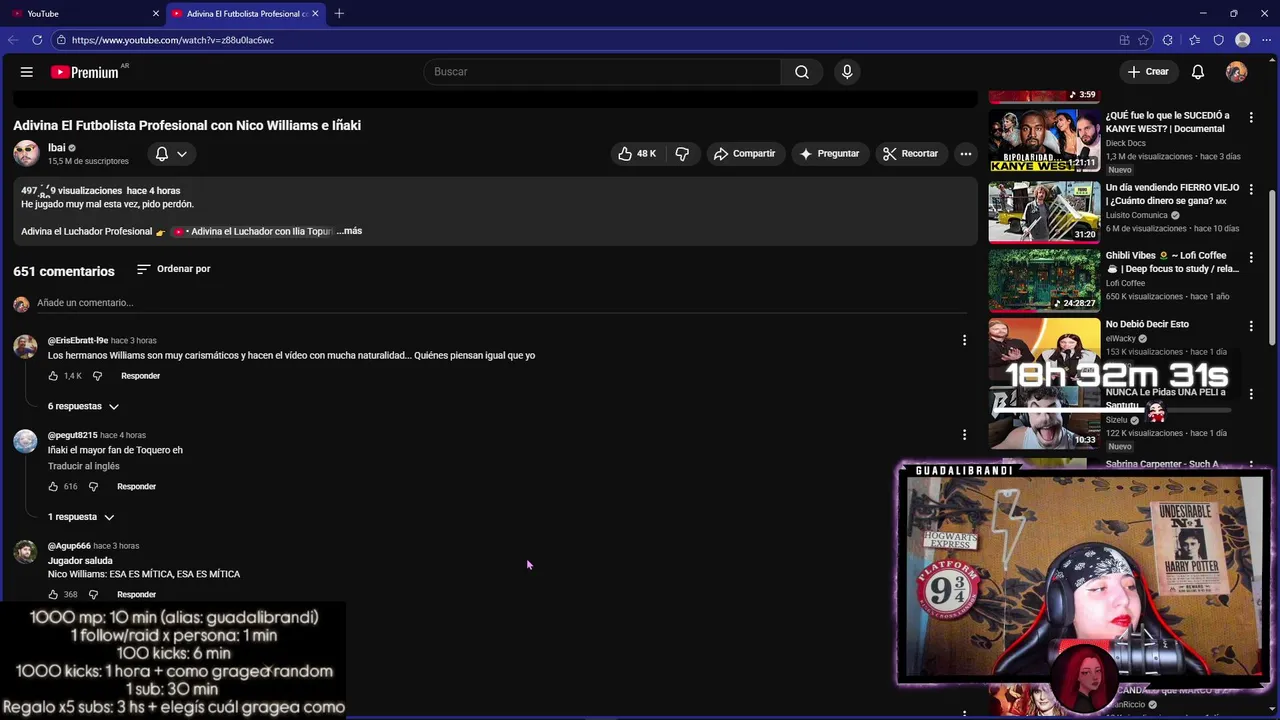Viewport: 1280px width, 720px height.
Task: Open @Agup666 commenter avatar
Action: [x=25, y=552]
